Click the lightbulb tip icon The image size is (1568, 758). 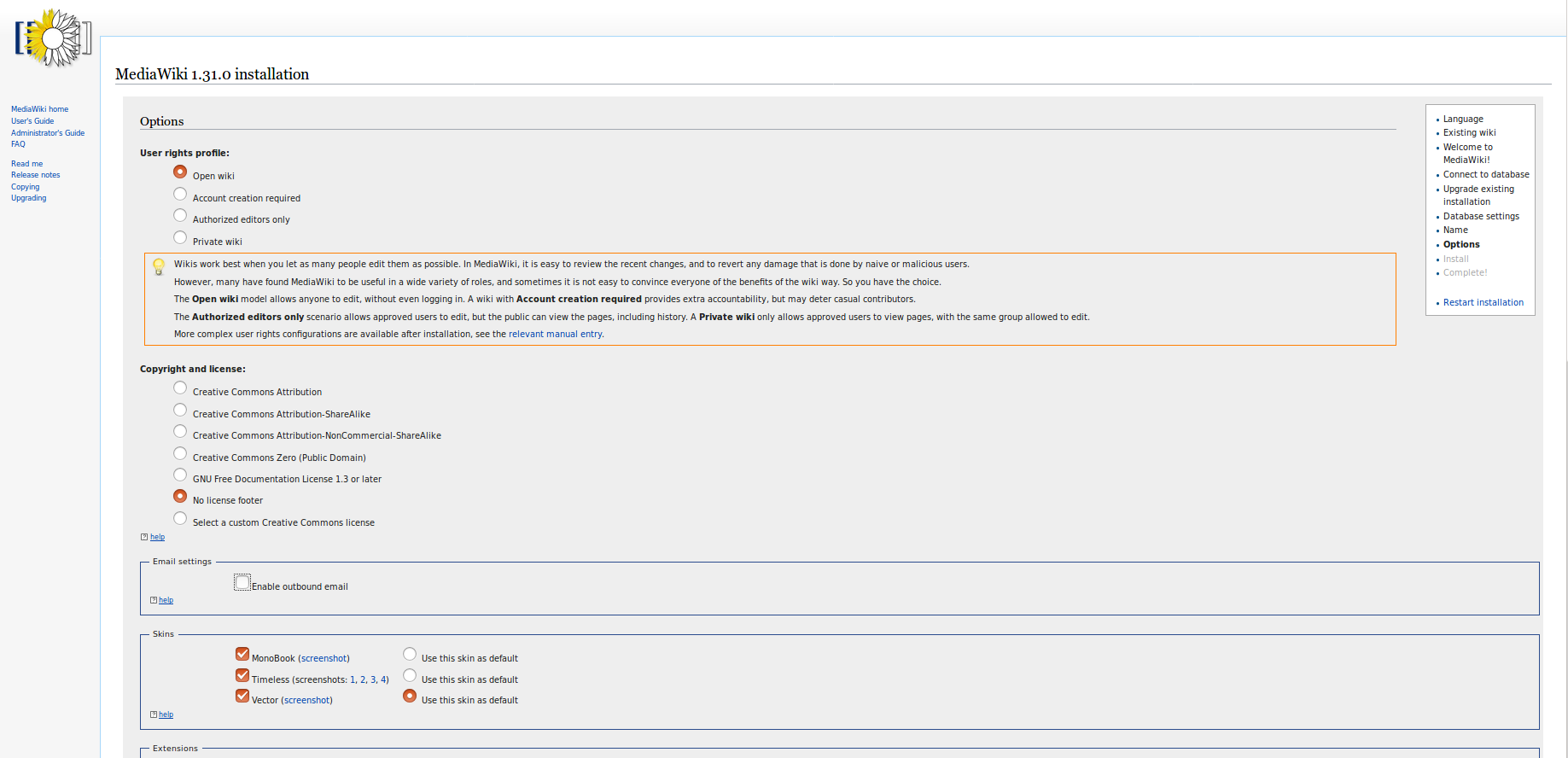[x=159, y=266]
